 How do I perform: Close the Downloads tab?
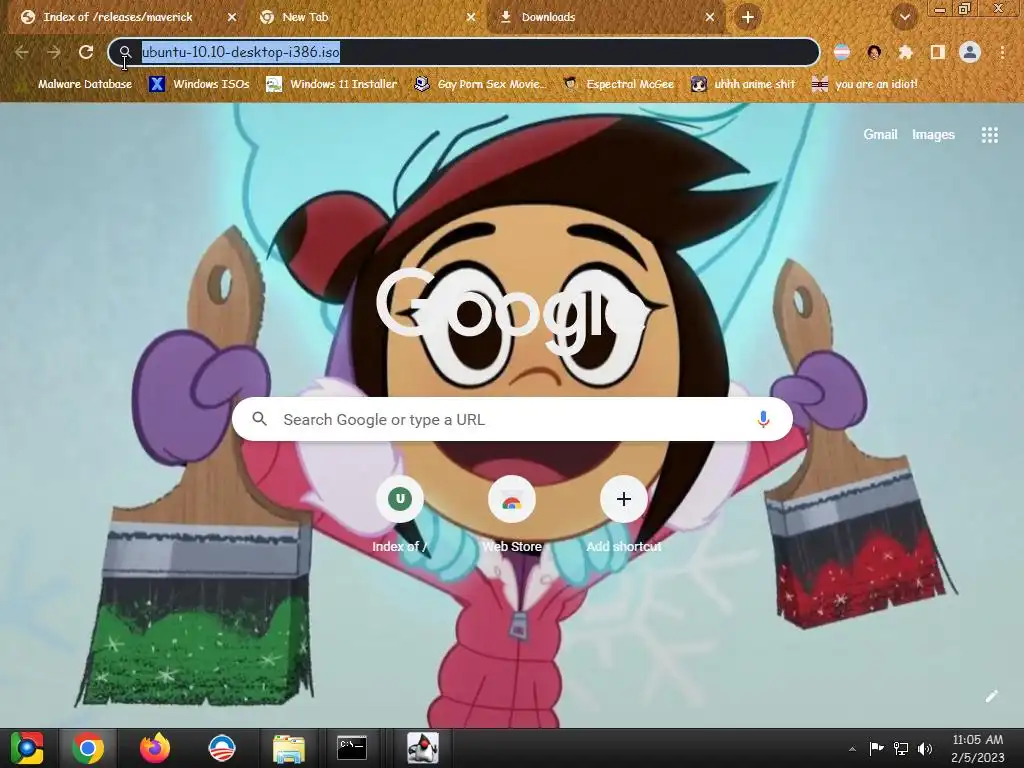710,17
